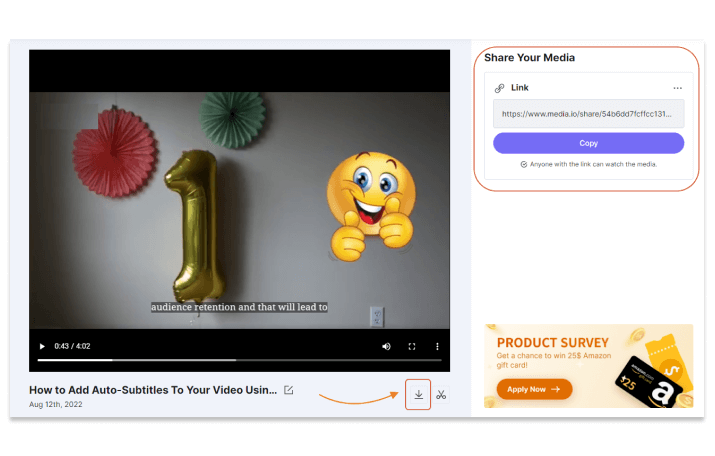Click the 'Aug 12th, 2022' date text

pos(56,404)
